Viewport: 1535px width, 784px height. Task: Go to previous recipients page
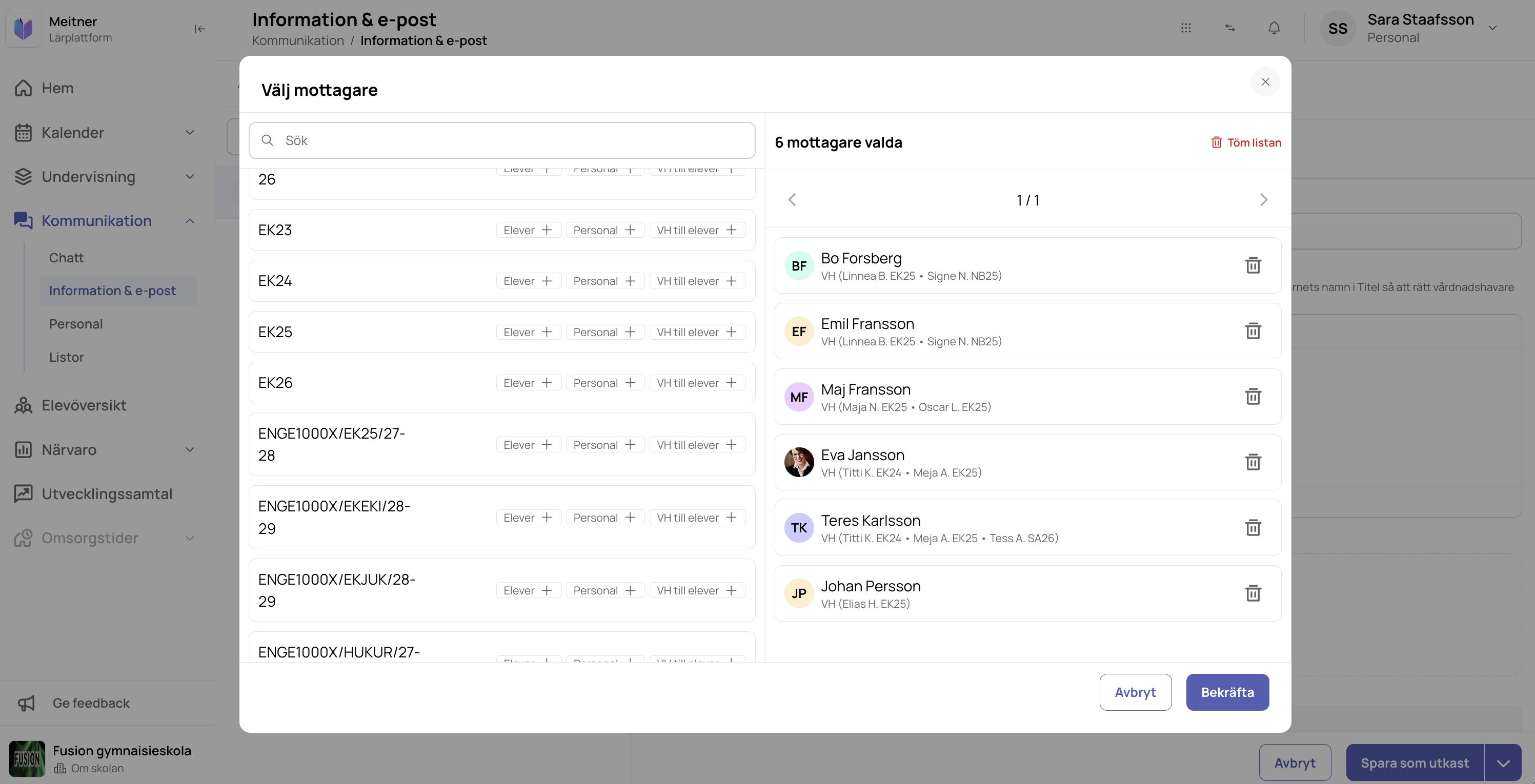(x=792, y=199)
